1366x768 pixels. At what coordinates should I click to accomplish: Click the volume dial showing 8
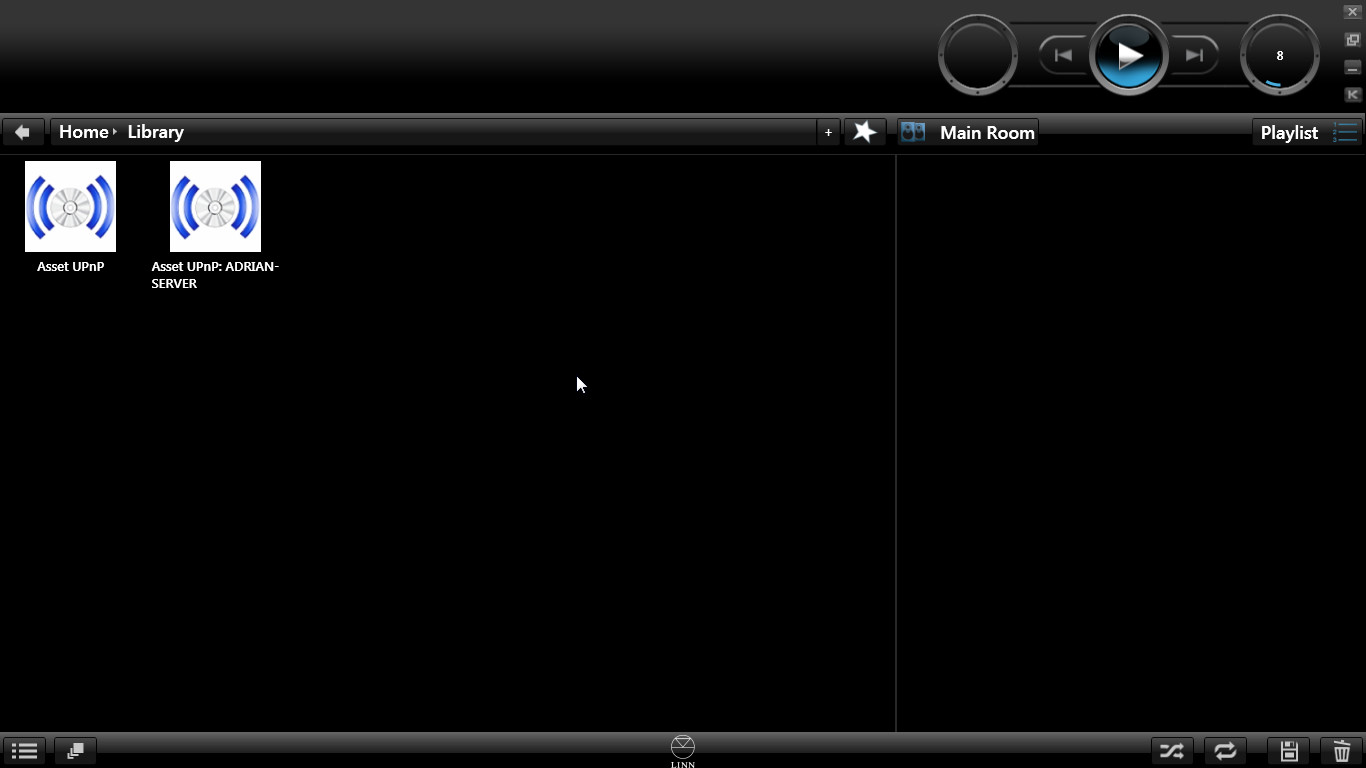point(1279,56)
